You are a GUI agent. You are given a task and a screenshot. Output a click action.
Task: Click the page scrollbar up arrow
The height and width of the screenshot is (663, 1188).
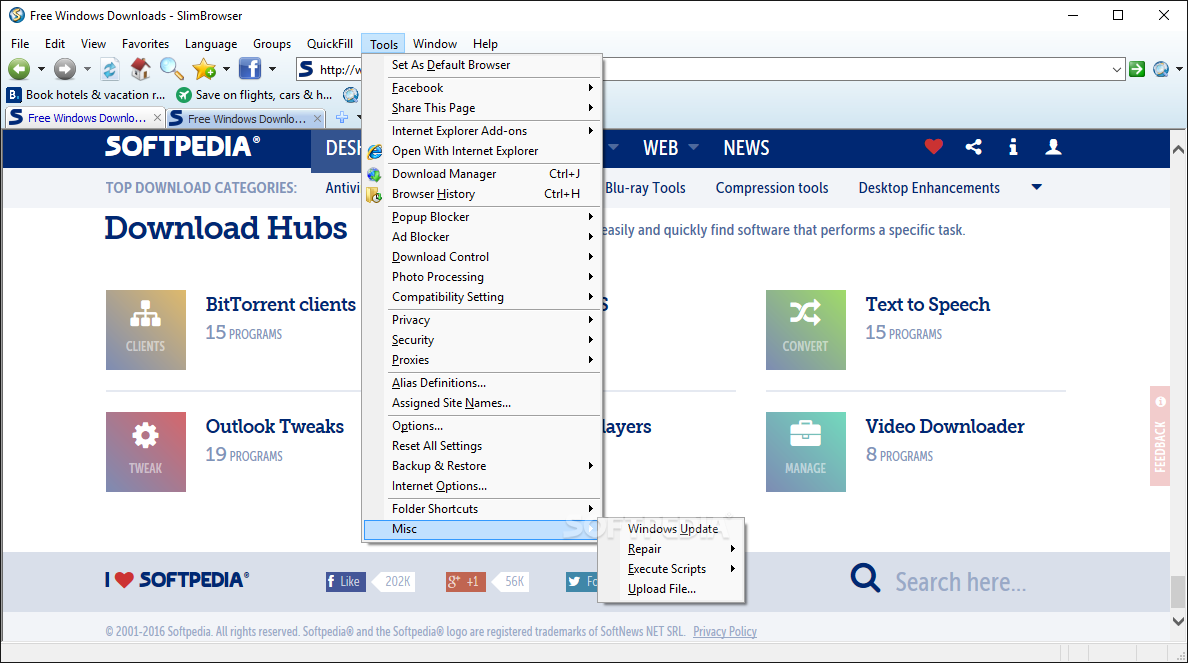click(1178, 150)
